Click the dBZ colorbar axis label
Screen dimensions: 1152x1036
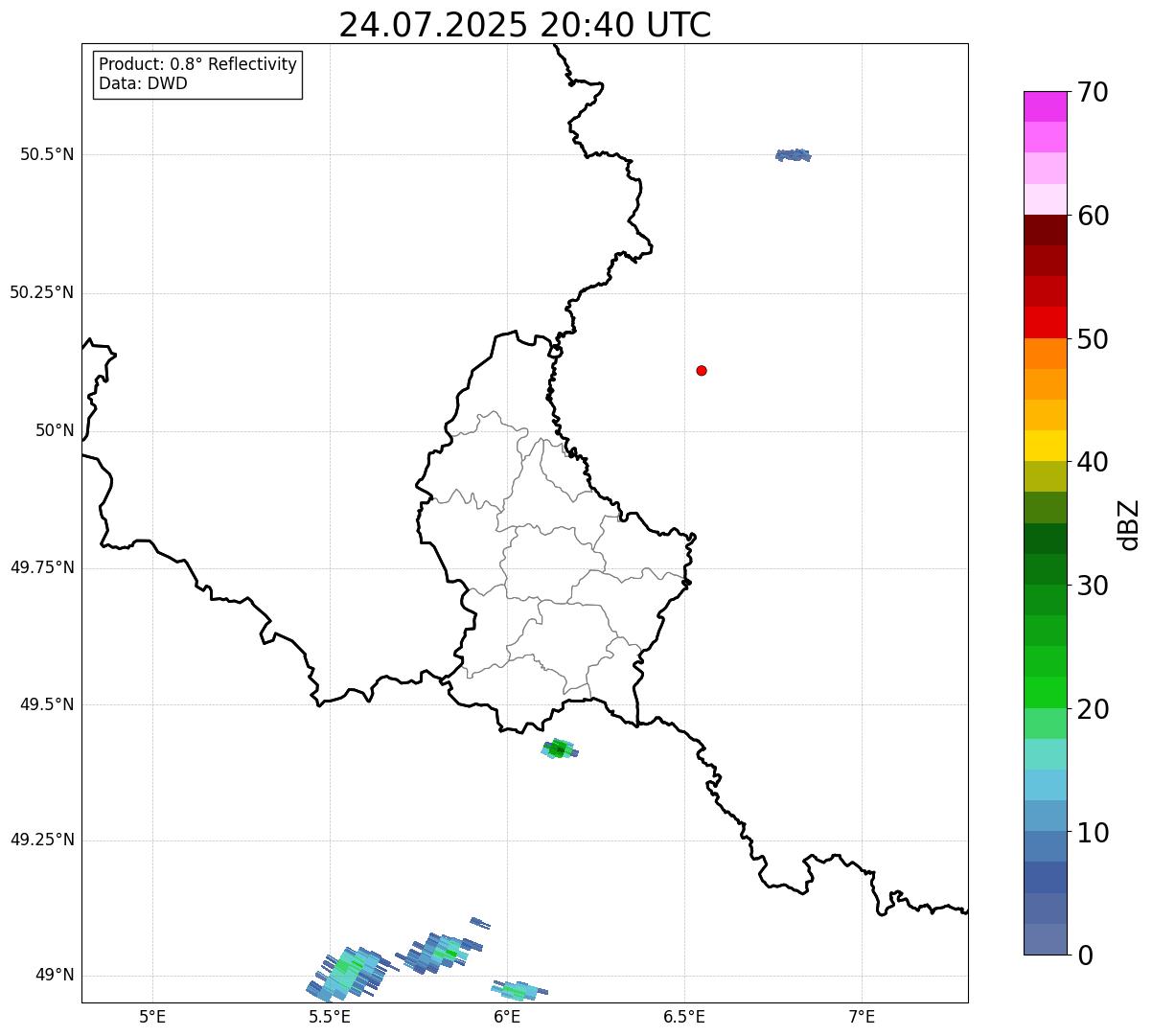coord(1130,524)
